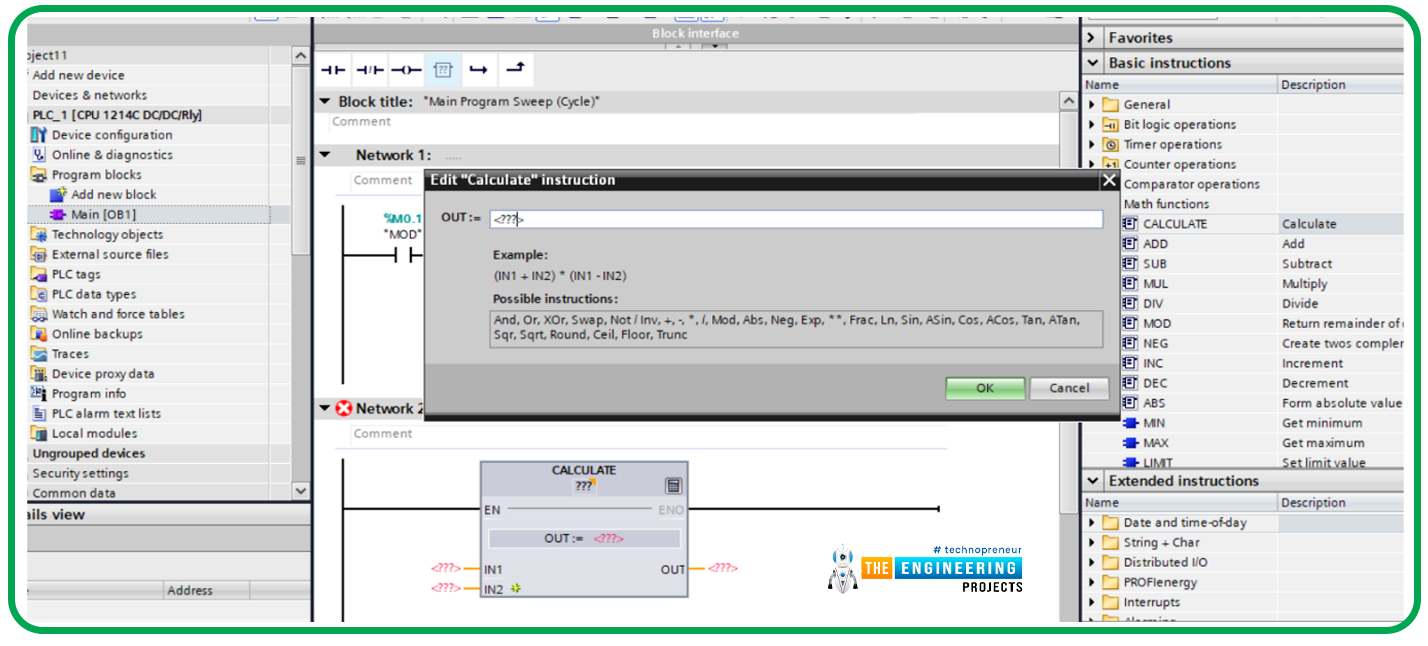Click editor scroll up arrow
Screen dimensions: 1428x646
pyautogui.click(x=1069, y=102)
